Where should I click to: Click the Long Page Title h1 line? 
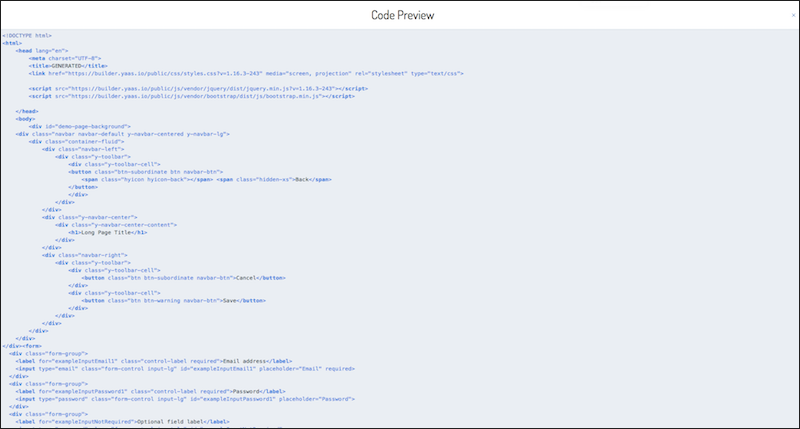pos(109,232)
